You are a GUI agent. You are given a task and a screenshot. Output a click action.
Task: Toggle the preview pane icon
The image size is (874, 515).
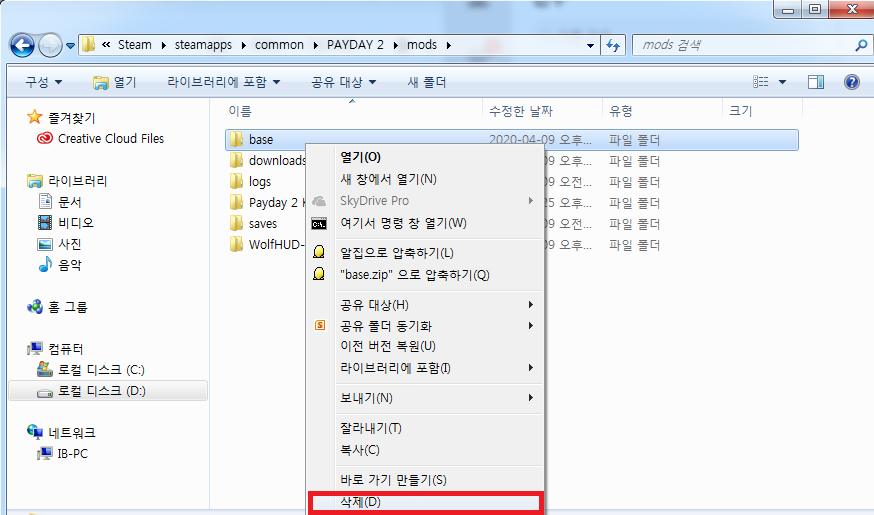click(x=816, y=82)
